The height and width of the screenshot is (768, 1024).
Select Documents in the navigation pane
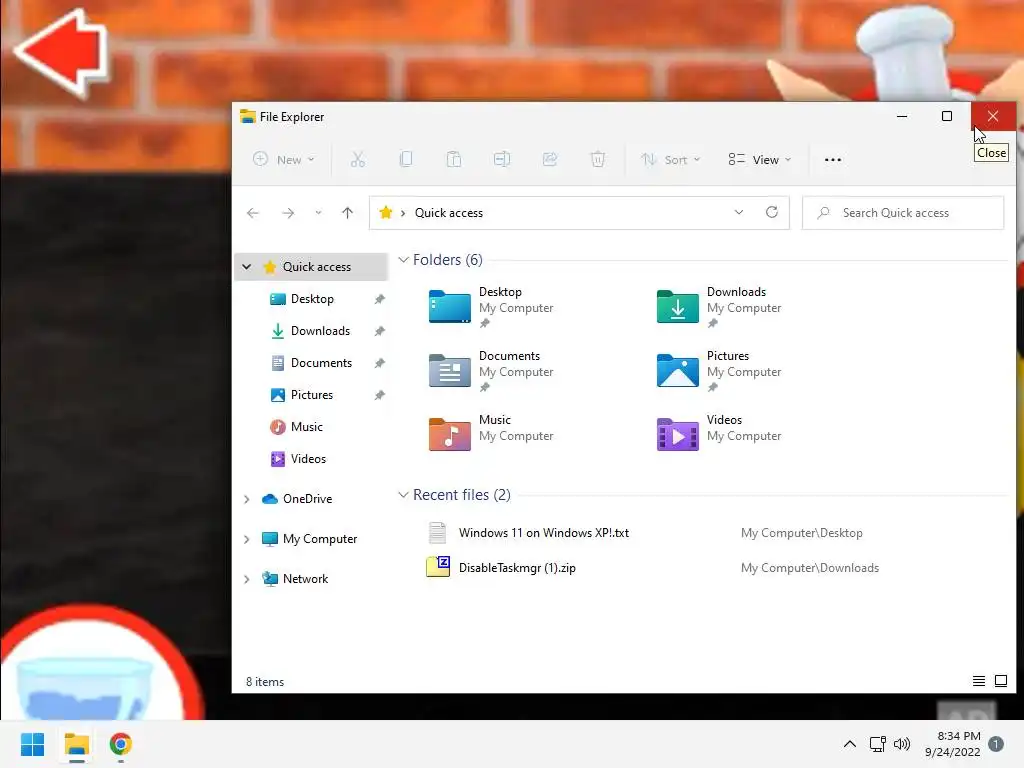(321, 363)
